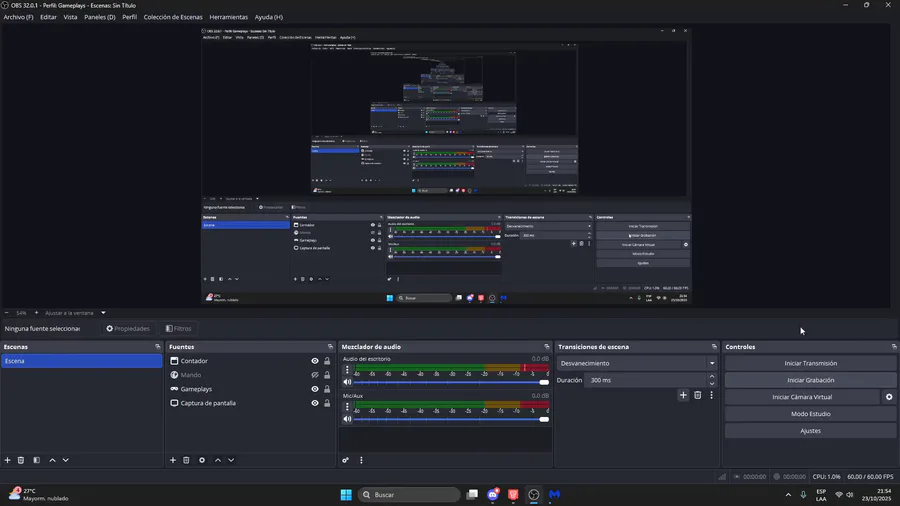
Task: Click Iniciar Cámara Virtual button
Action: pos(802,397)
